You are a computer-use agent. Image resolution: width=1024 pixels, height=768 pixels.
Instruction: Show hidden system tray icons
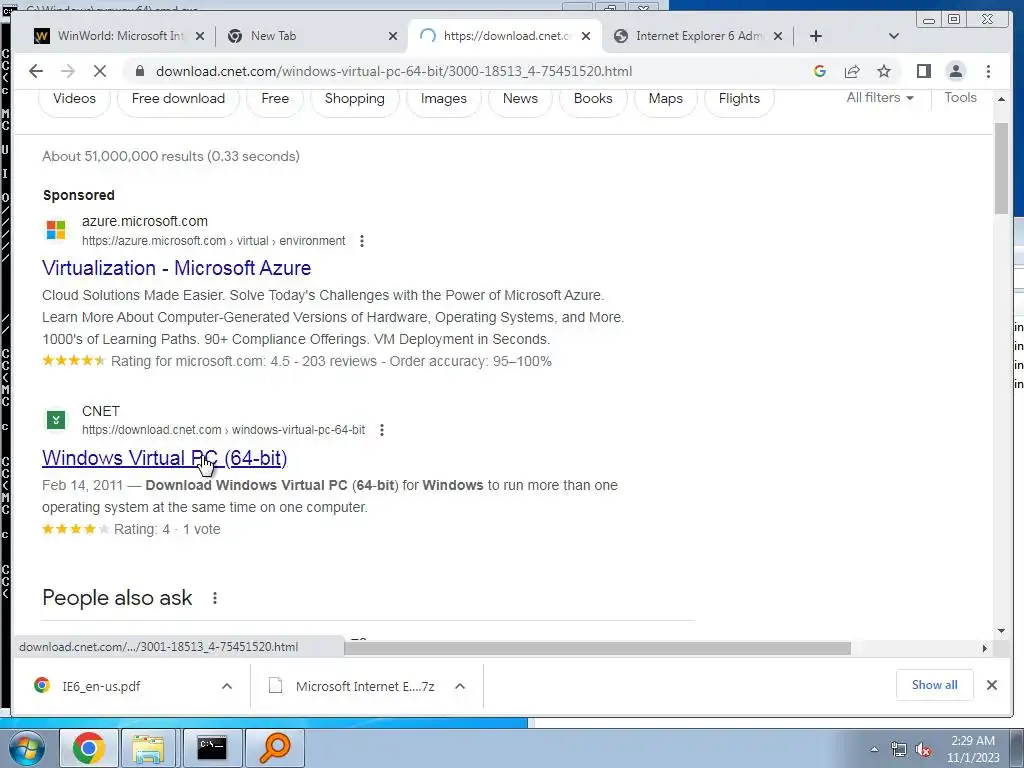pyautogui.click(x=874, y=749)
